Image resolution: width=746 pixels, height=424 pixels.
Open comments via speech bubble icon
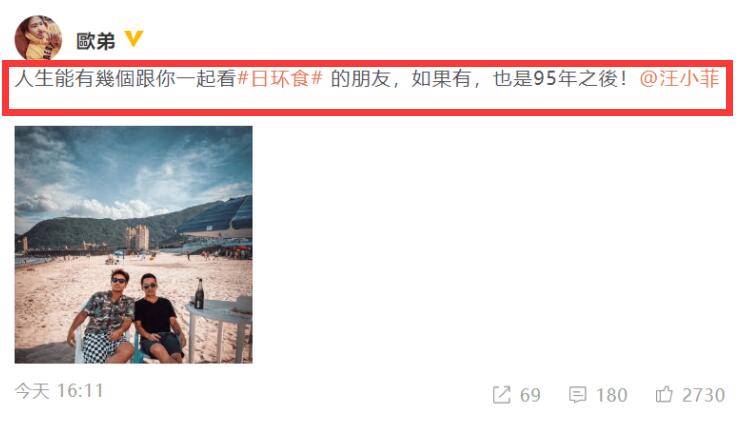[578, 394]
